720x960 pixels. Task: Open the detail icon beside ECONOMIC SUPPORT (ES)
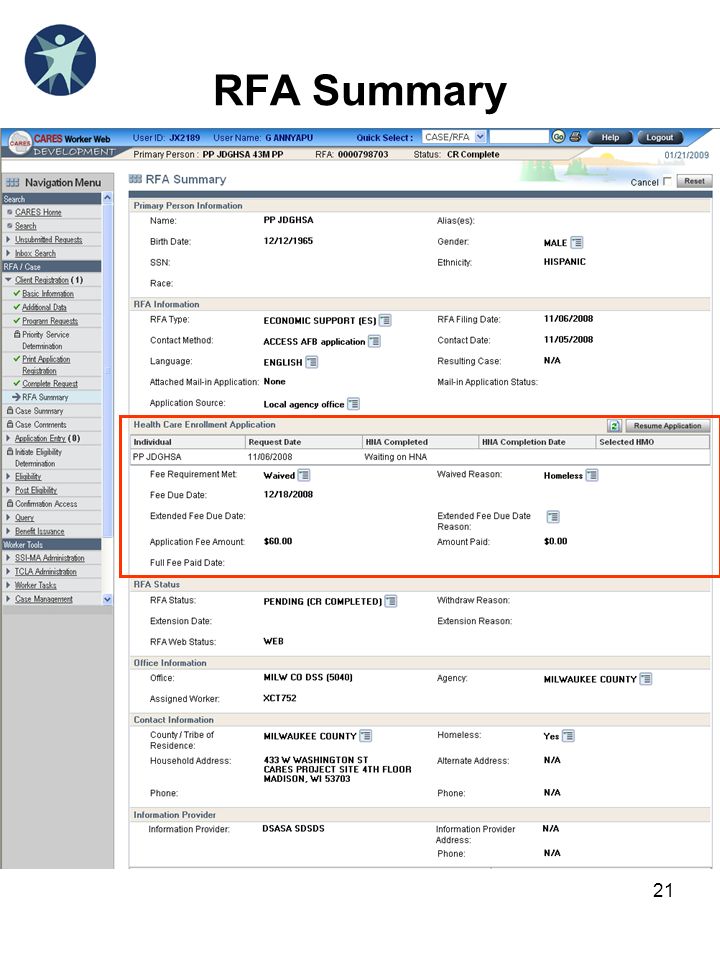[x=384, y=320]
